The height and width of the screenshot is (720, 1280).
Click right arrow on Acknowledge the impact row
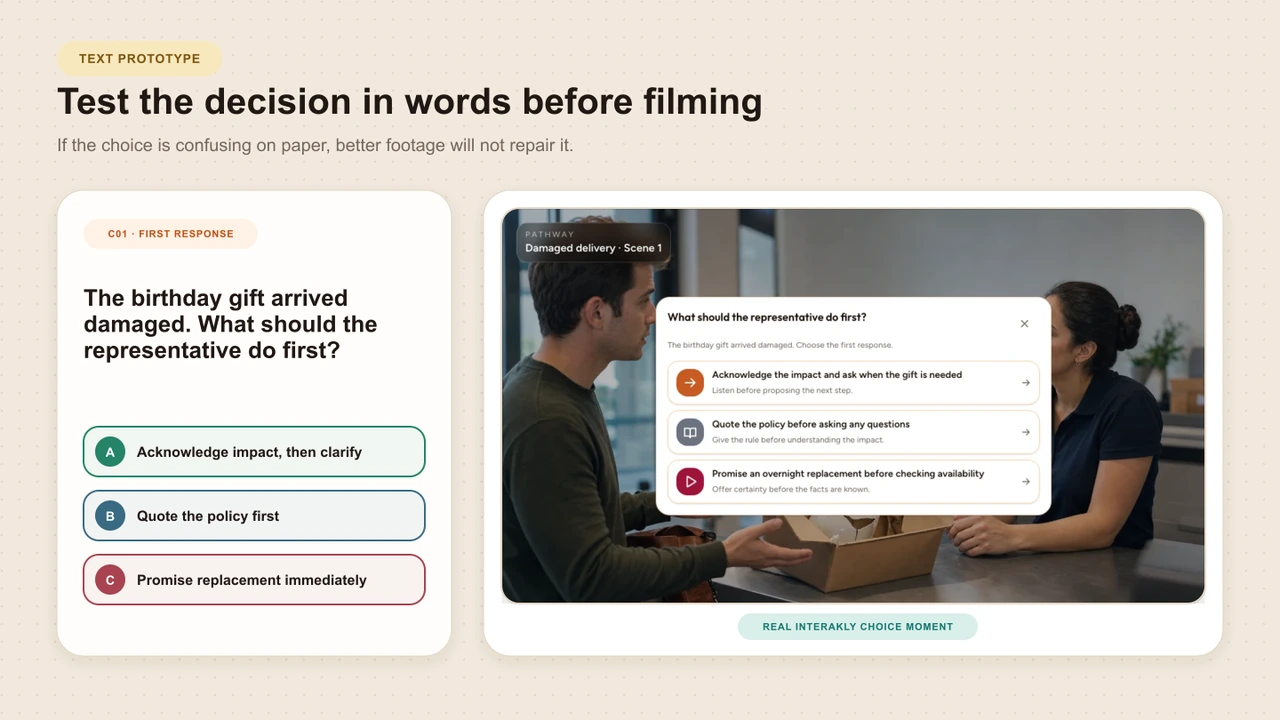(1026, 383)
